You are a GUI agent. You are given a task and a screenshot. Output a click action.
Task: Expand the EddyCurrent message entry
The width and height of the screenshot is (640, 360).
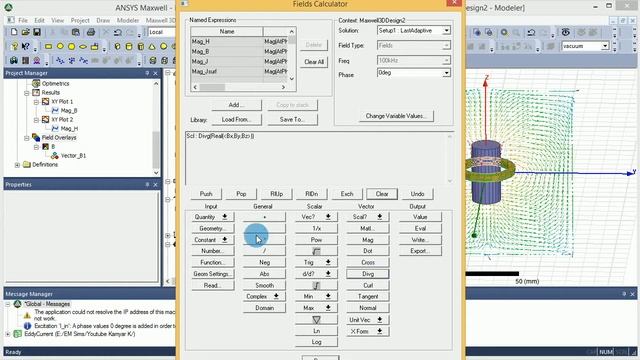[8, 334]
